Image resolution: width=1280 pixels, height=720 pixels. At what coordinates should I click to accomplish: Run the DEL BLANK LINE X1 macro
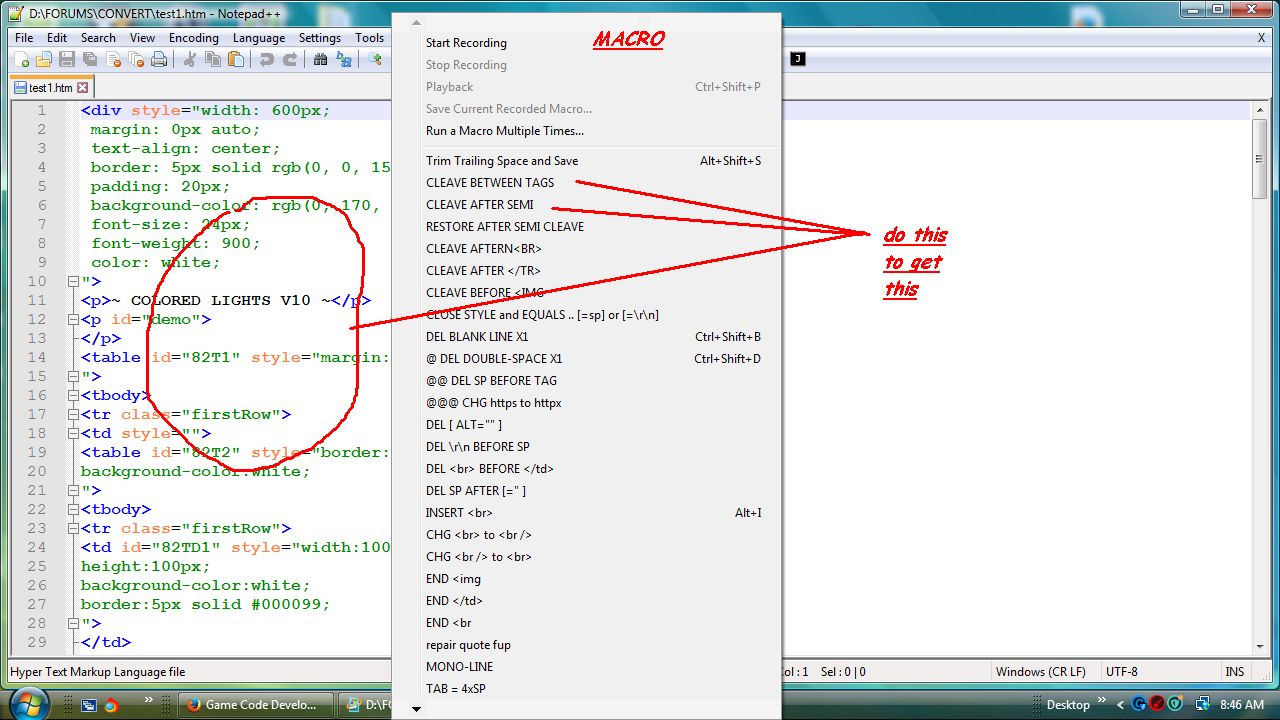[585, 337]
